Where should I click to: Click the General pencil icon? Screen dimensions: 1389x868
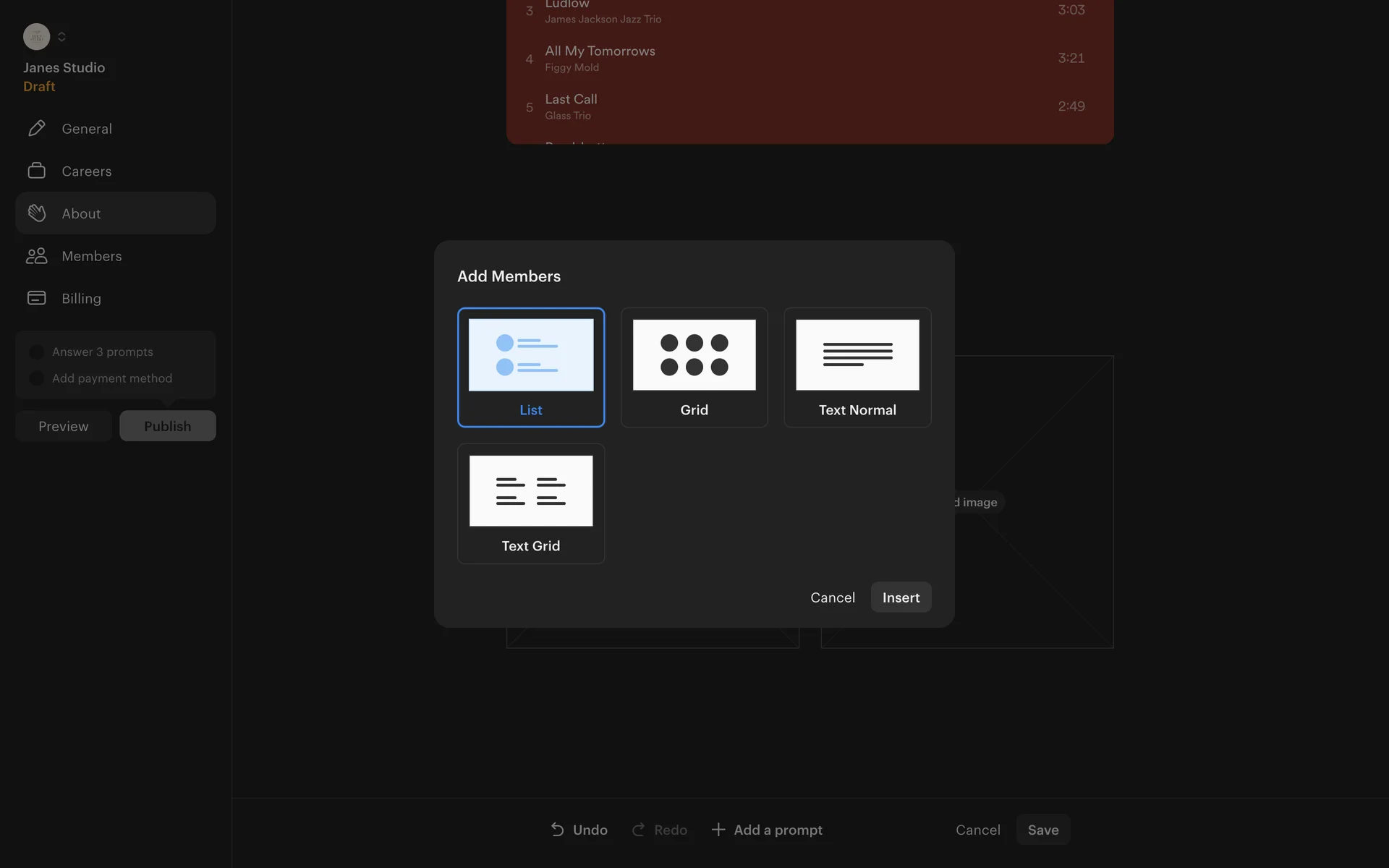(x=36, y=129)
